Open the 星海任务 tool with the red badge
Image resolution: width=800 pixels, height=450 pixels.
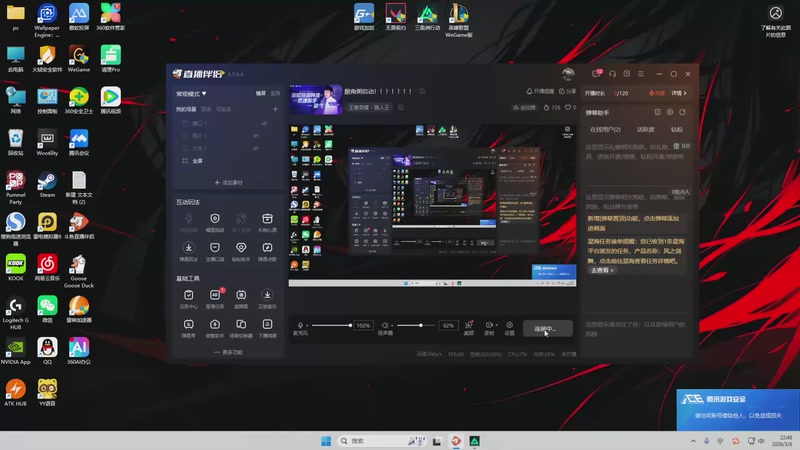215,299
